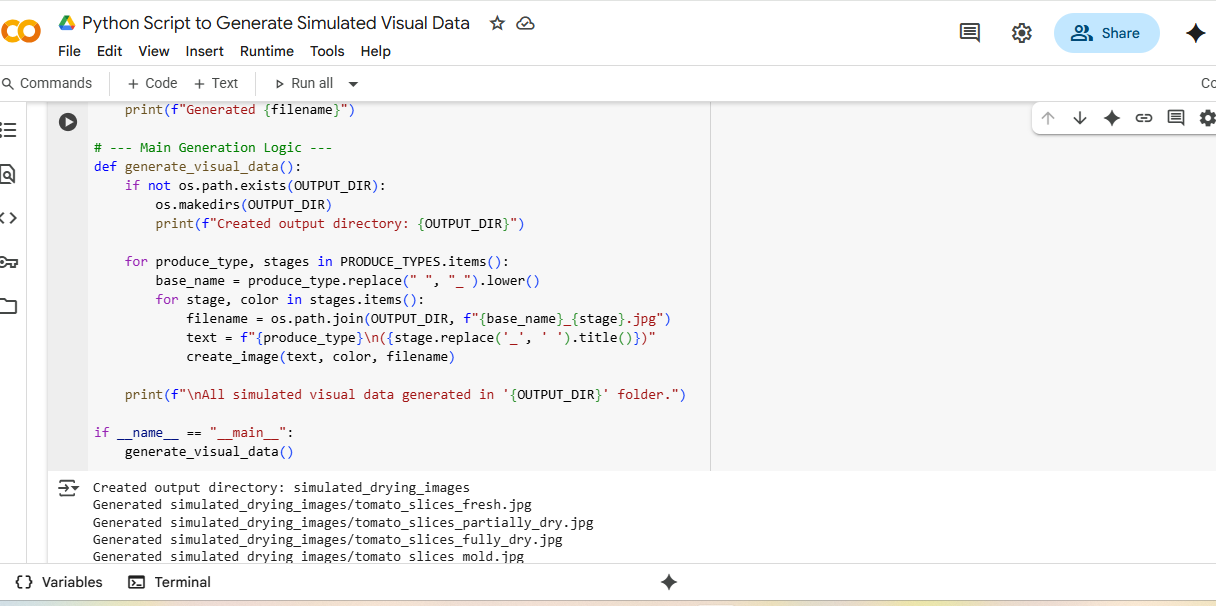
Task: Open the cell settings gear
Action: 1207,118
